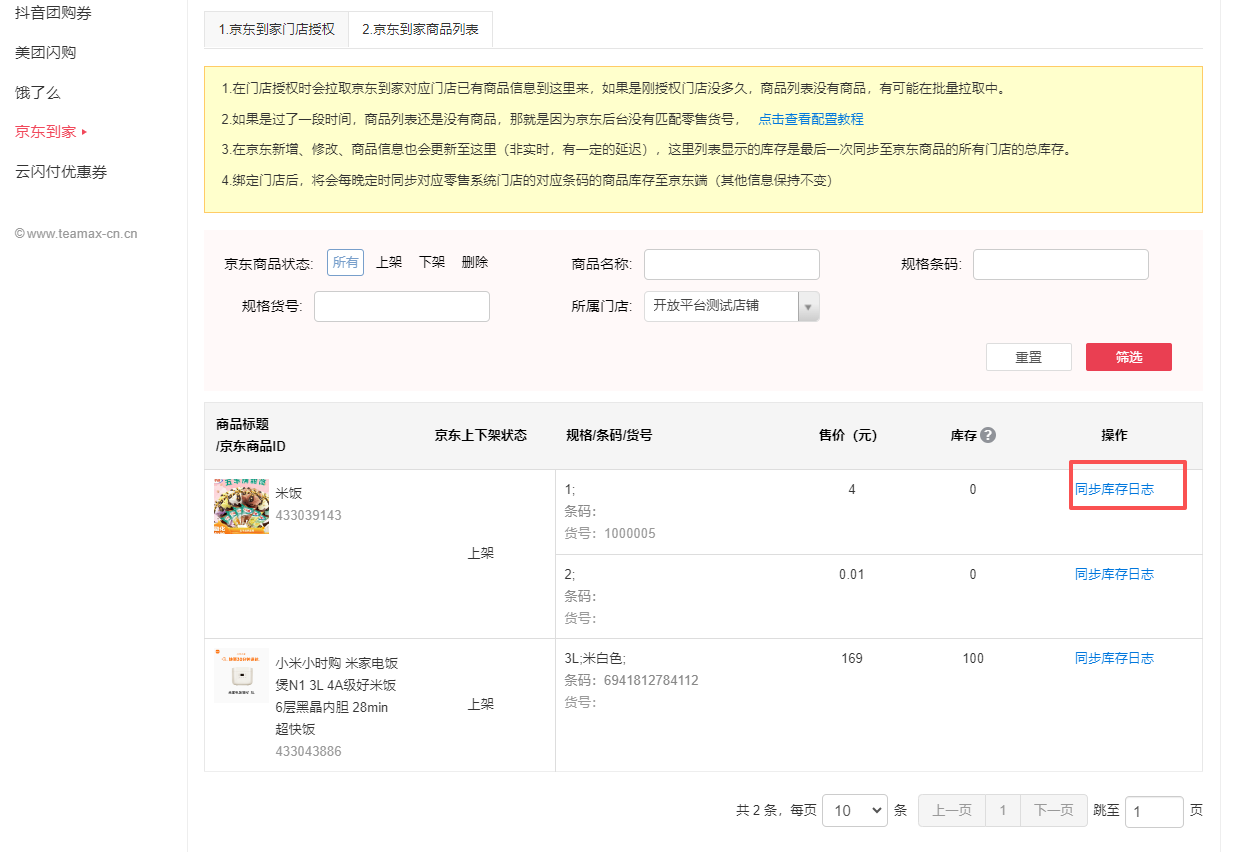Click the product ID 433043886
Screen dimensions: 1233x852
(309, 751)
